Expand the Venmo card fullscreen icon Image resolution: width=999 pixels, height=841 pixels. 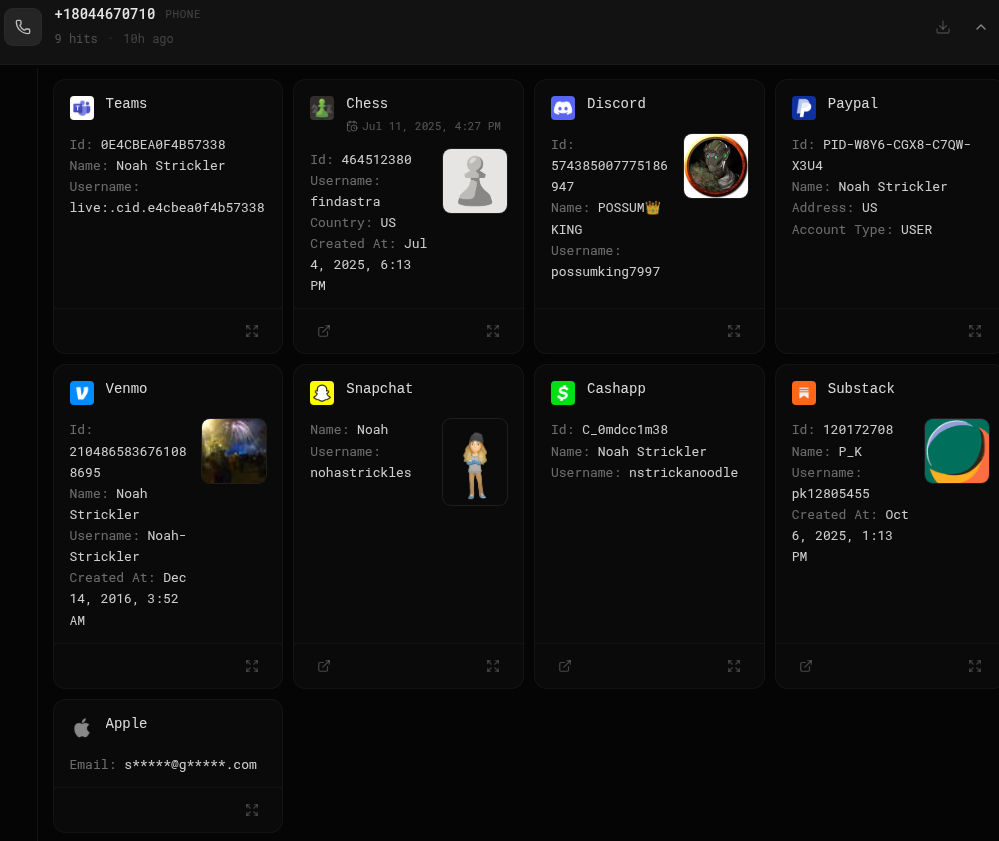tap(252, 666)
